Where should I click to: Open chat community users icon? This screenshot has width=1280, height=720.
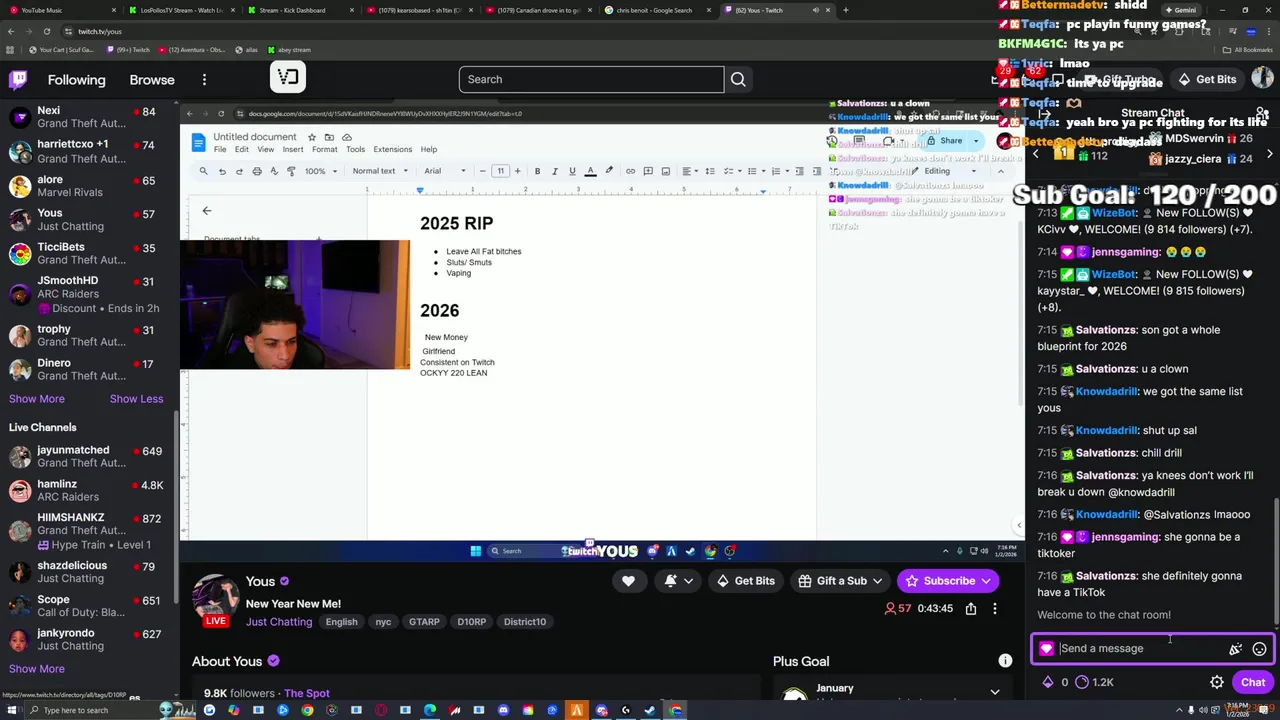click(x=1262, y=114)
